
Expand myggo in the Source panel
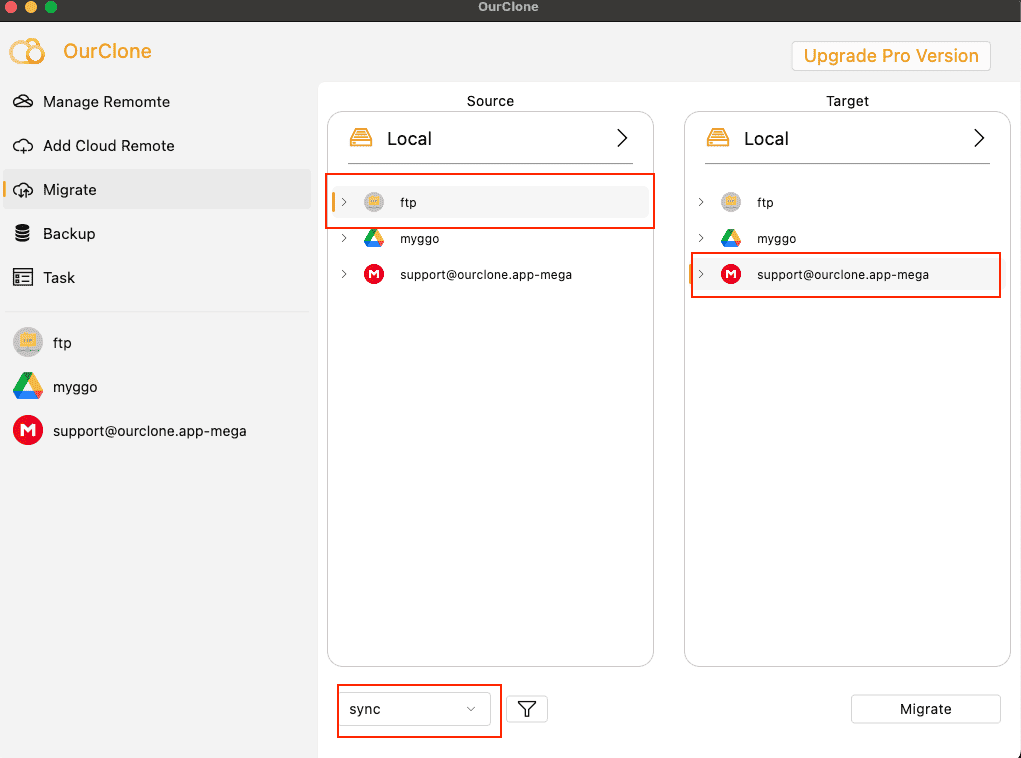pos(345,238)
